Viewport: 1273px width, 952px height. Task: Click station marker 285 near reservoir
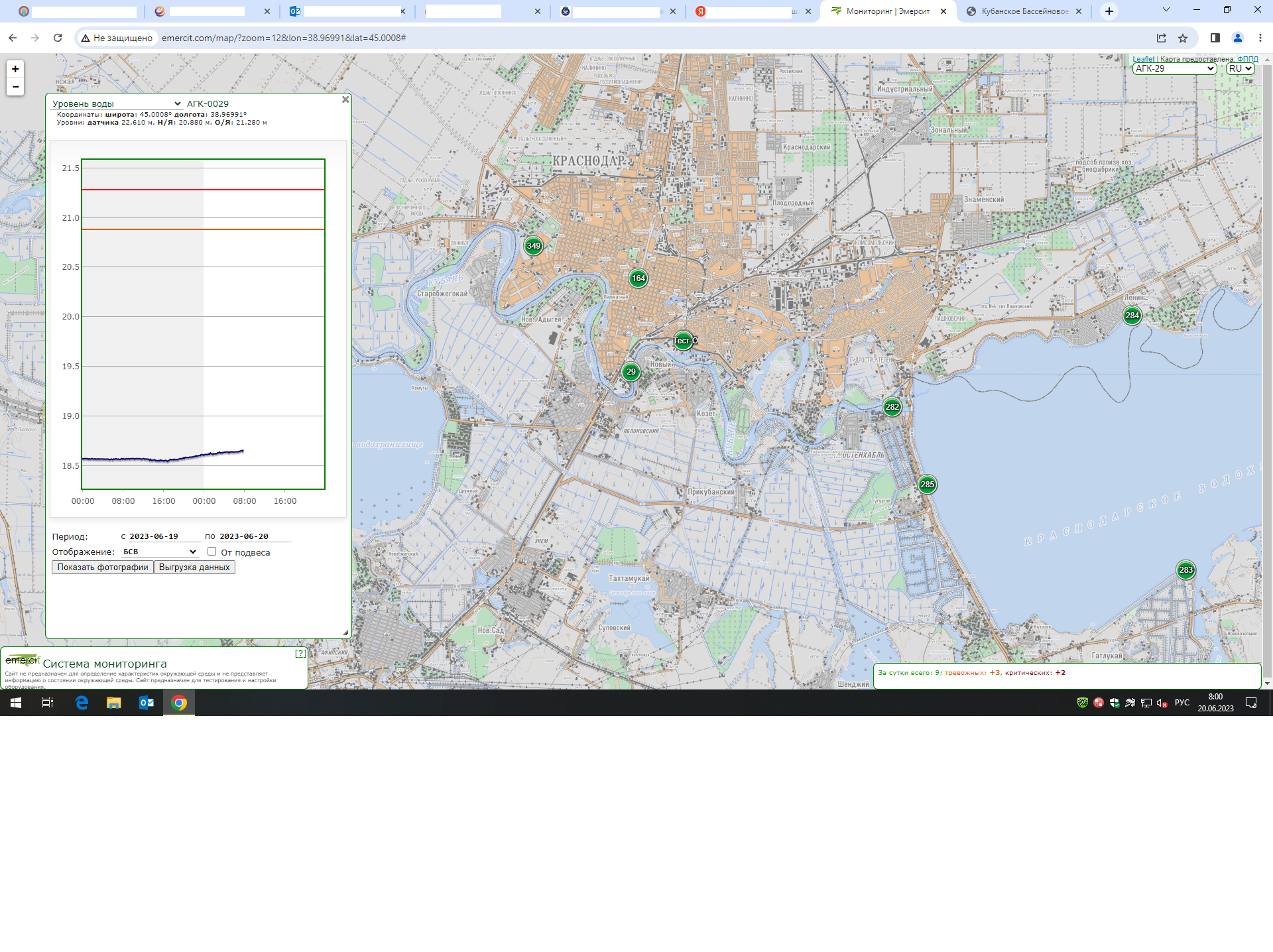pyautogui.click(x=927, y=485)
